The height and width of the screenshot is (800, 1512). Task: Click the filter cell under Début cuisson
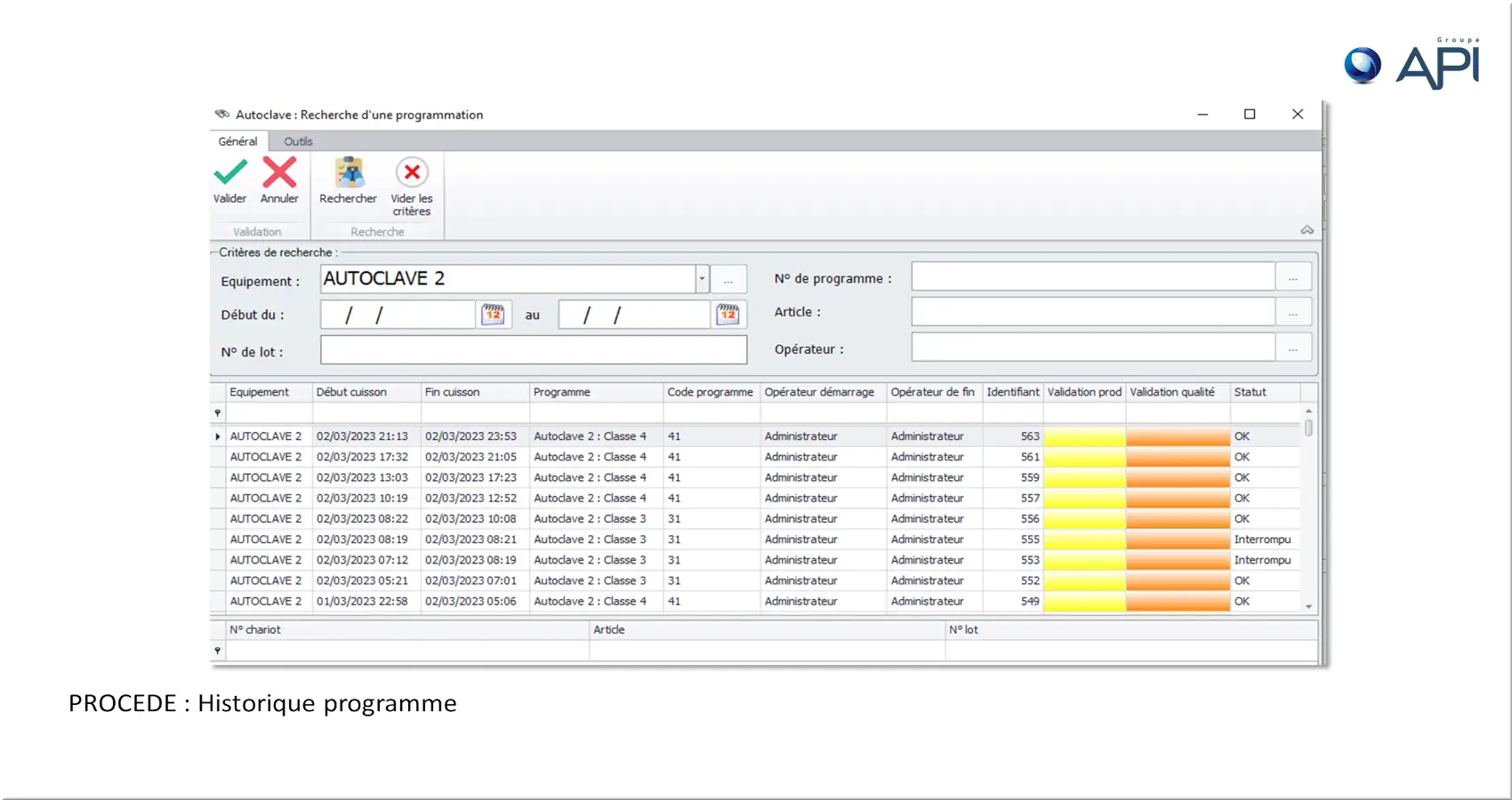366,413
